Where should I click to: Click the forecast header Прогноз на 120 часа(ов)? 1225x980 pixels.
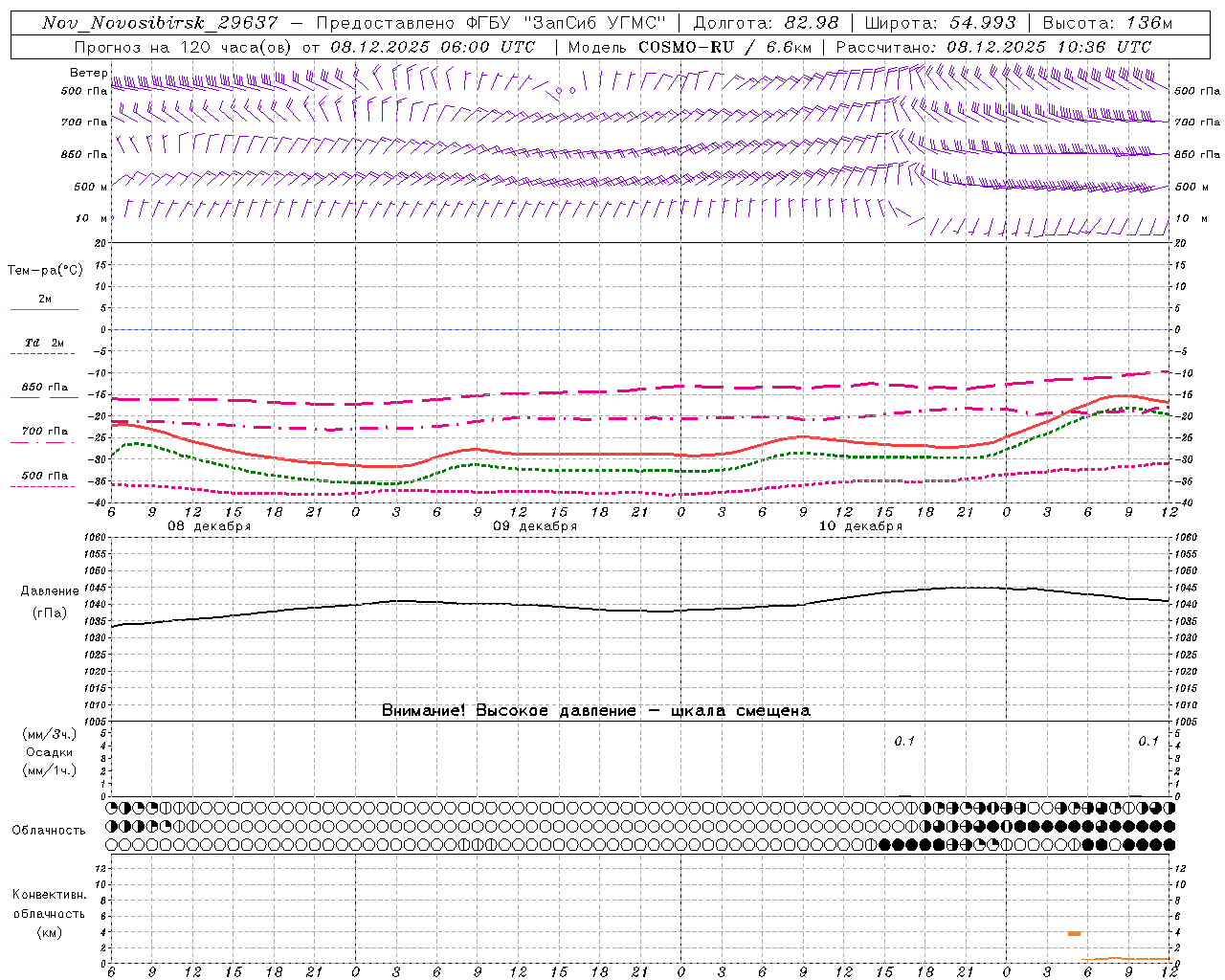pyautogui.click(x=182, y=47)
